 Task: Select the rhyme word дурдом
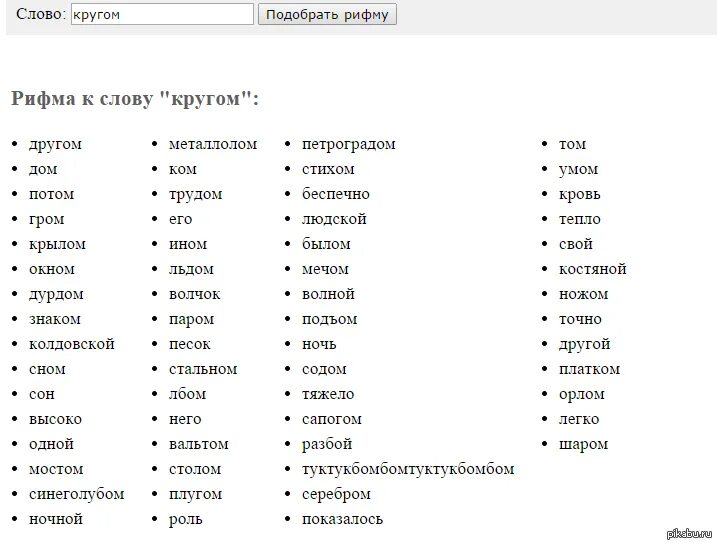56,294
